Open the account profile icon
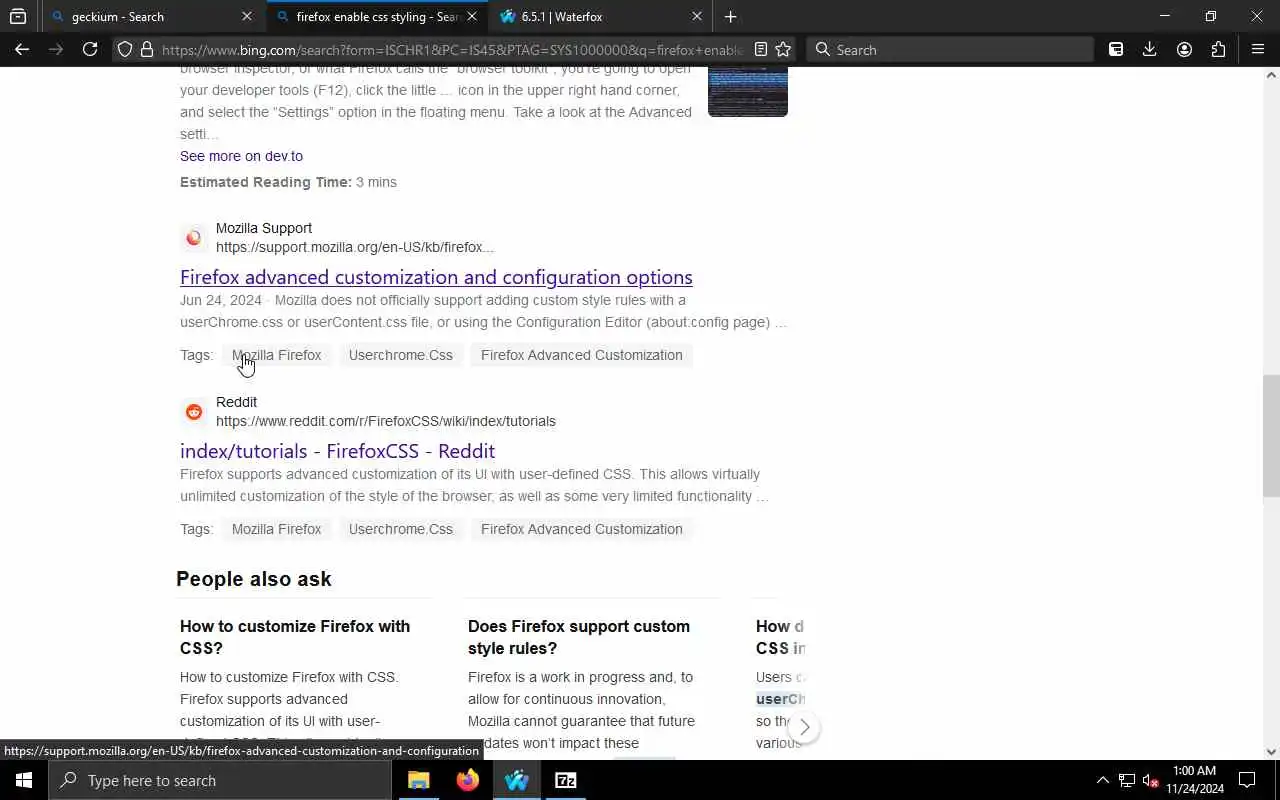This screenshot has height=800, width=1280. pos(1184,49)
